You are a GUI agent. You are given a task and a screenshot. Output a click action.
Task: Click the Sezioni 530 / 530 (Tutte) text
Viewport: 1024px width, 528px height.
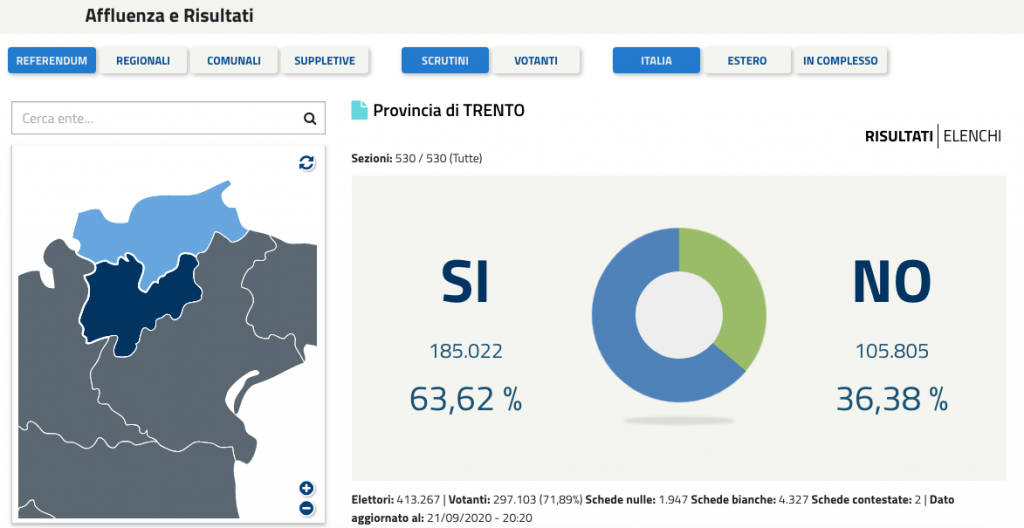[417, 158]
